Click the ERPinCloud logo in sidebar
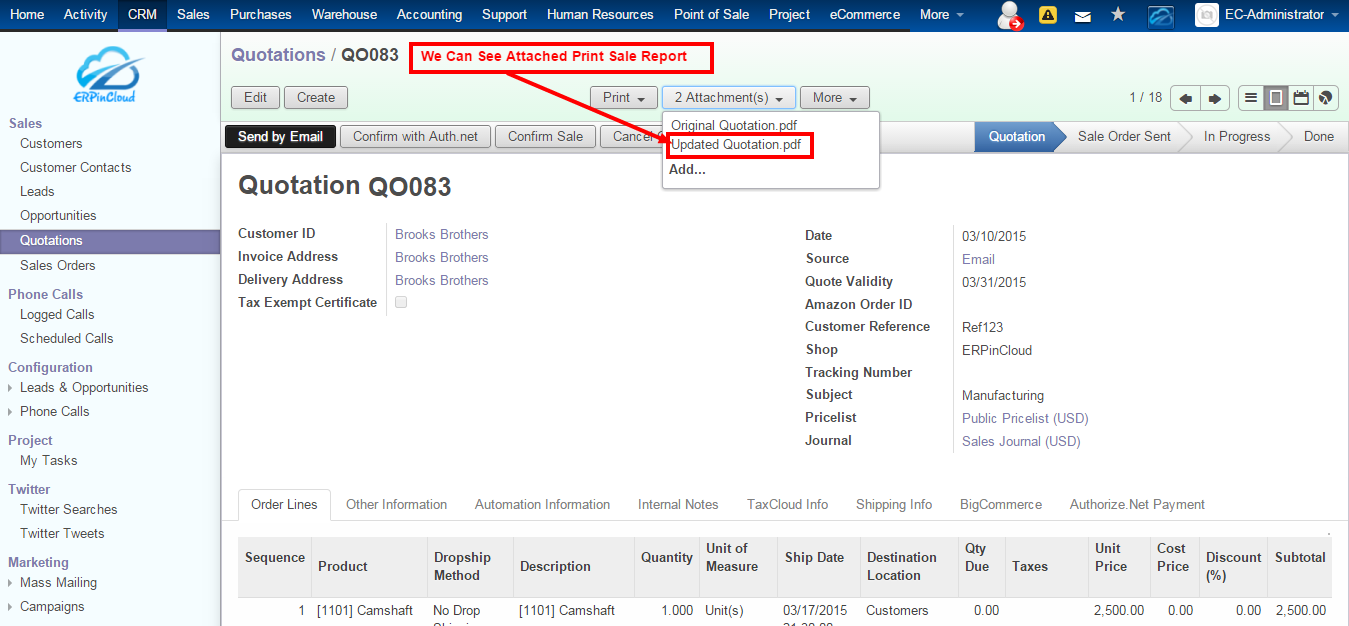Image resolution: width=1349 pixels, height=626 pixels. (109, 76)
